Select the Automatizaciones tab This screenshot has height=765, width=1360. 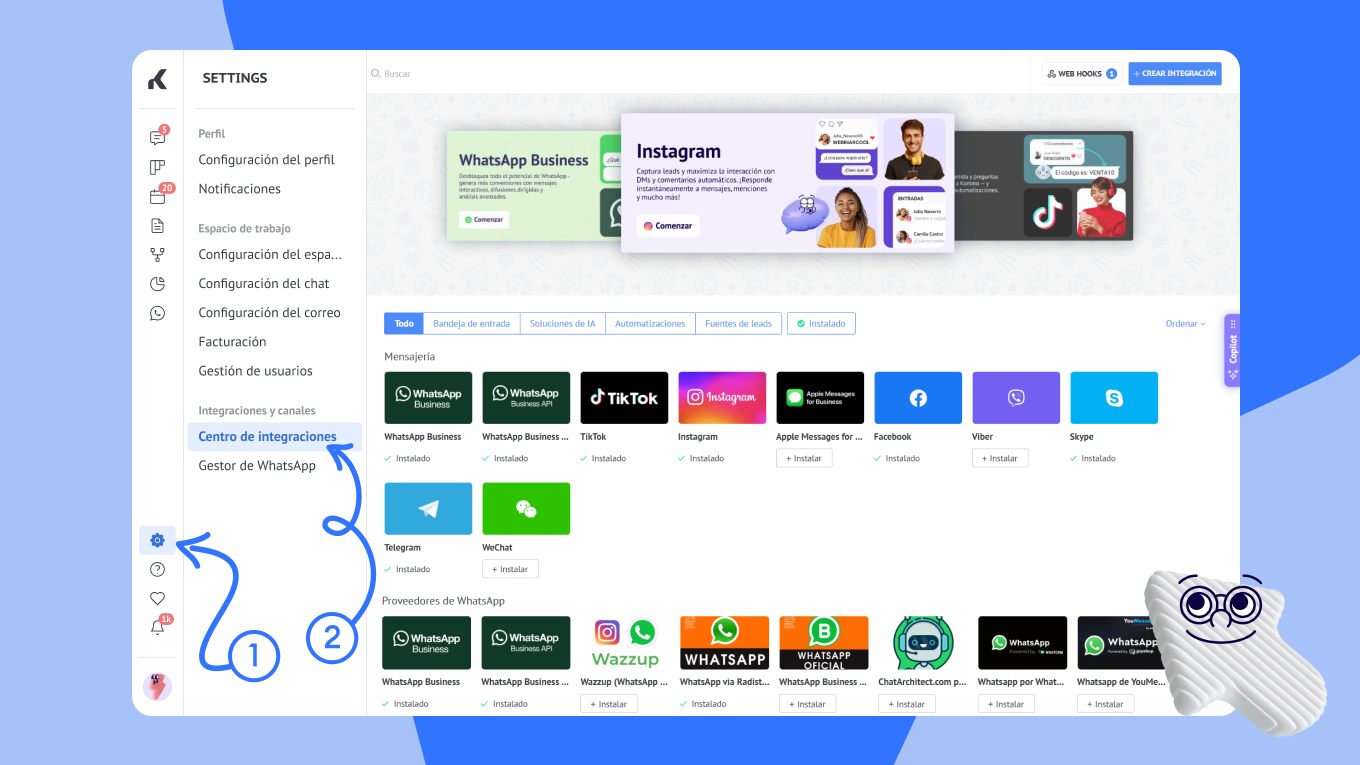(650, 324)
